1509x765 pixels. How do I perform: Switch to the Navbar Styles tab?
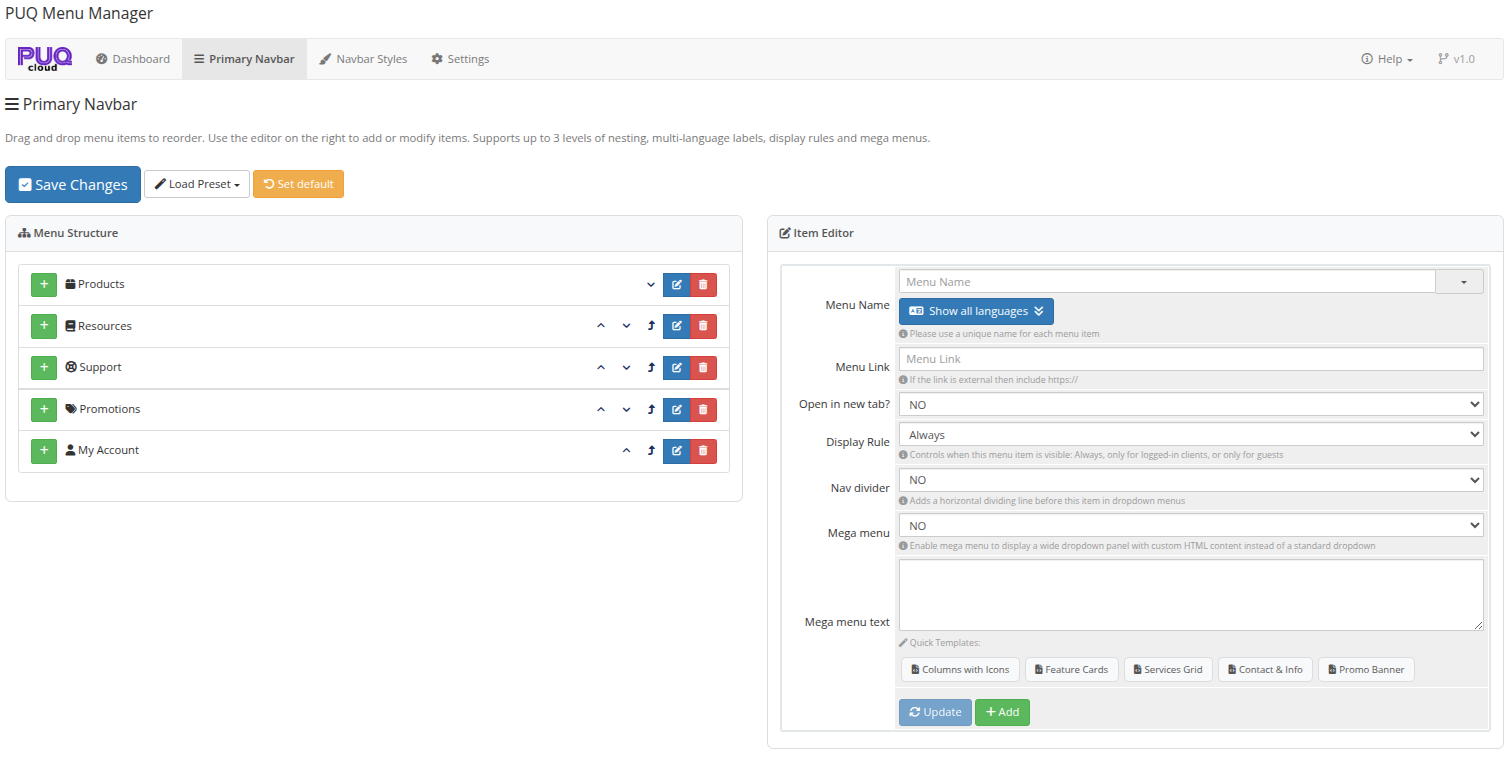[x=363, y=59]
